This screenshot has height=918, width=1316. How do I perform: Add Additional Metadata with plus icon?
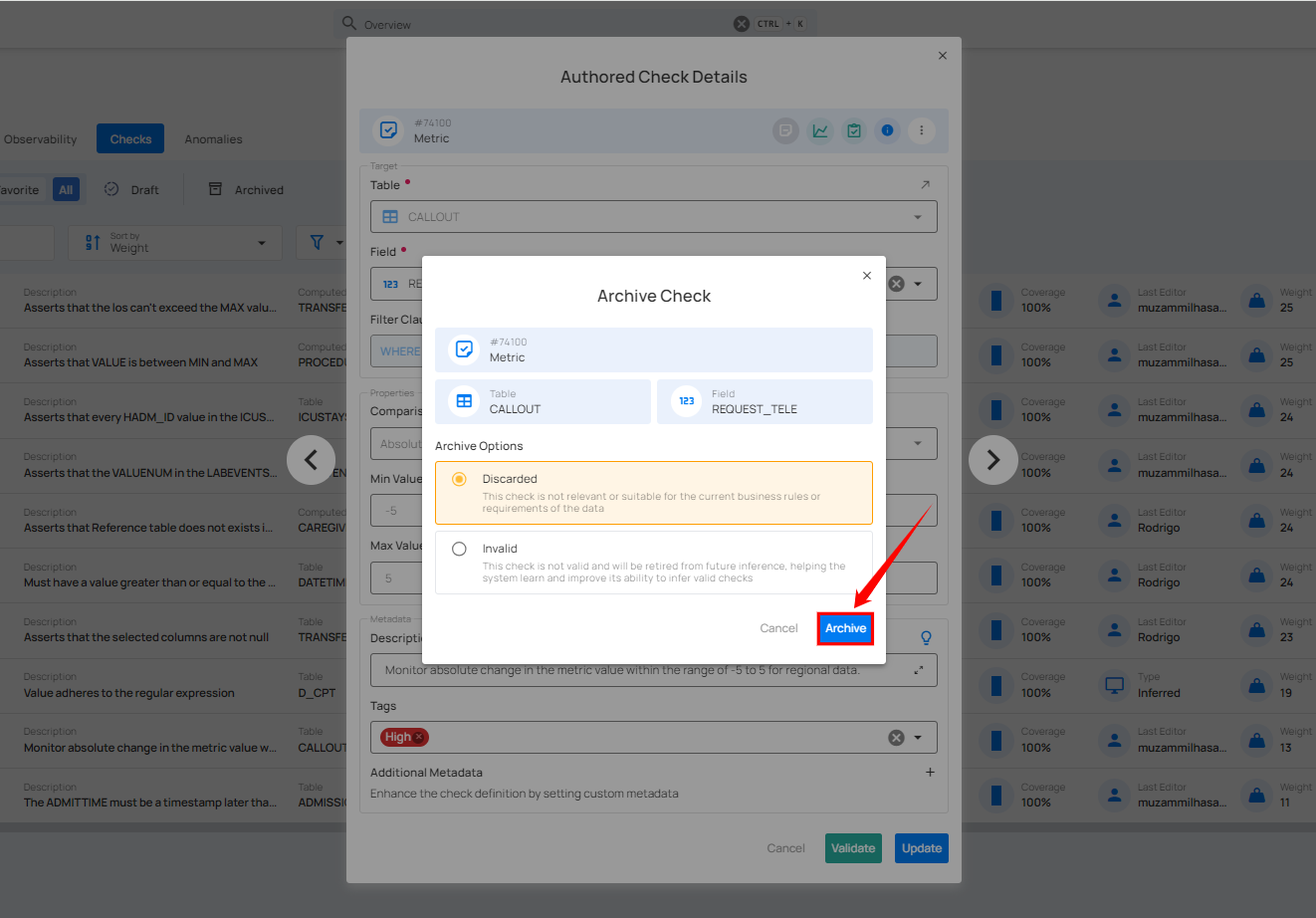click(930, 773)
